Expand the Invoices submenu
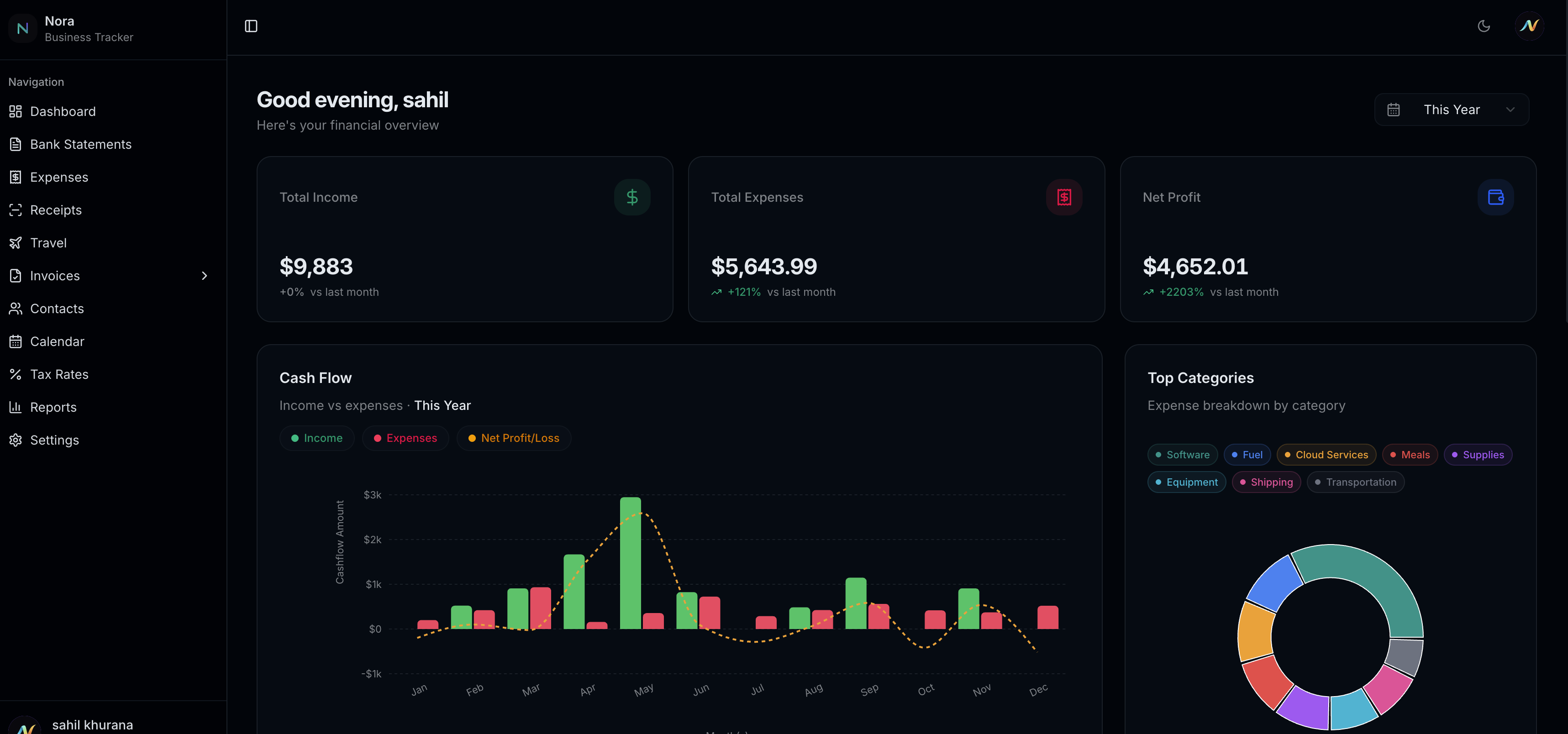The image size is (1568, 734). click(x=205, y=276)
